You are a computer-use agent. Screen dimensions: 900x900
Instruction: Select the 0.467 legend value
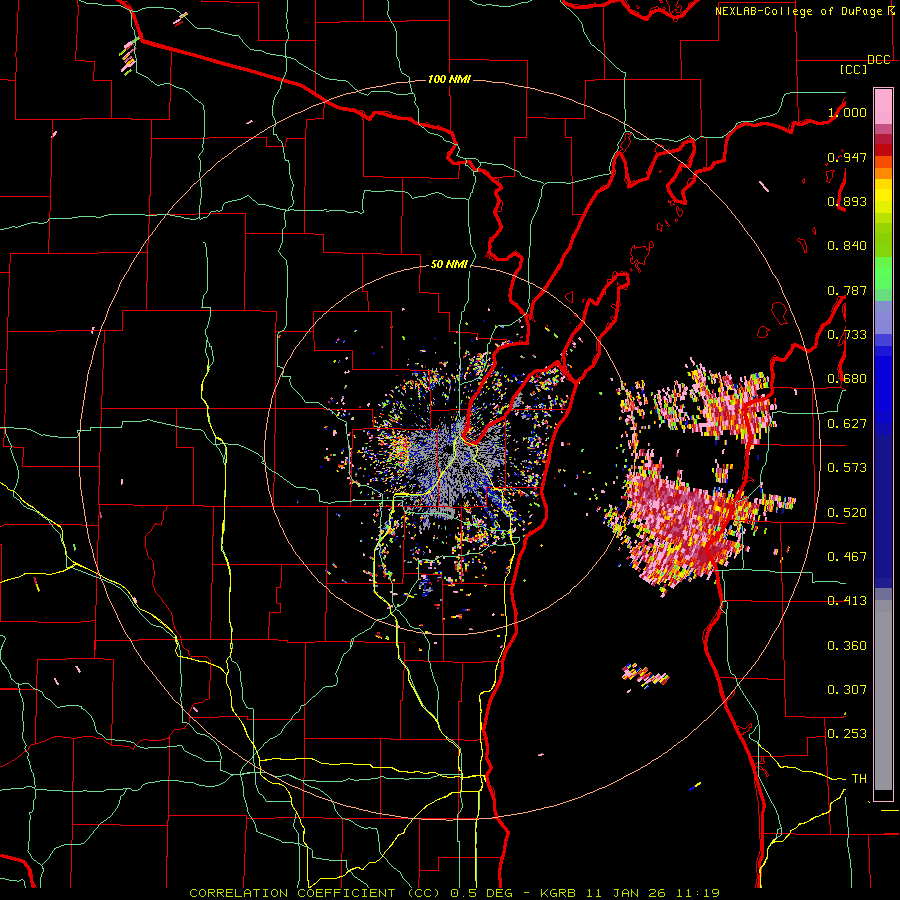pos(847,557)
